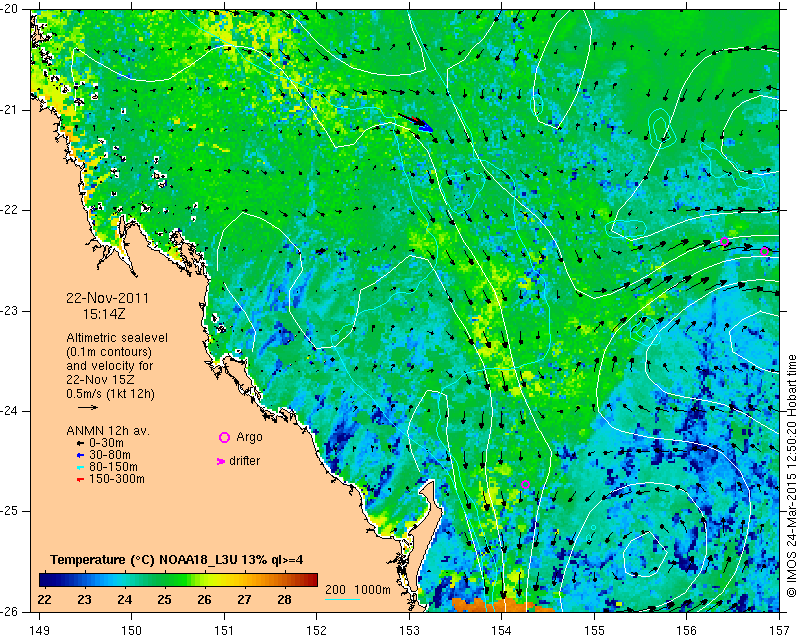This screenshot has height=640, width=800.
Task: Pick the dark red end of the temperature colorbar
Action: 311,580
